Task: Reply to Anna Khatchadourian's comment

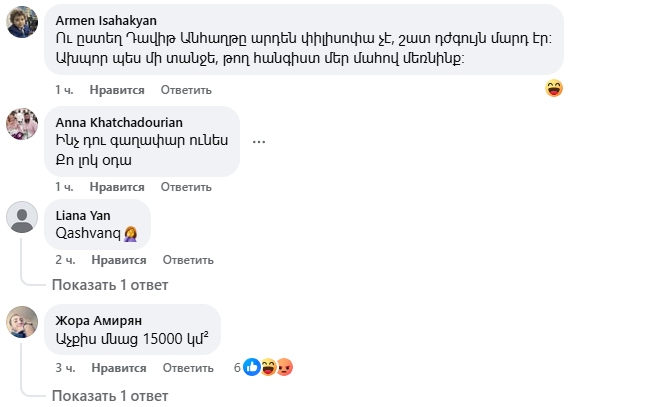Action: click(x=186, y=187)
